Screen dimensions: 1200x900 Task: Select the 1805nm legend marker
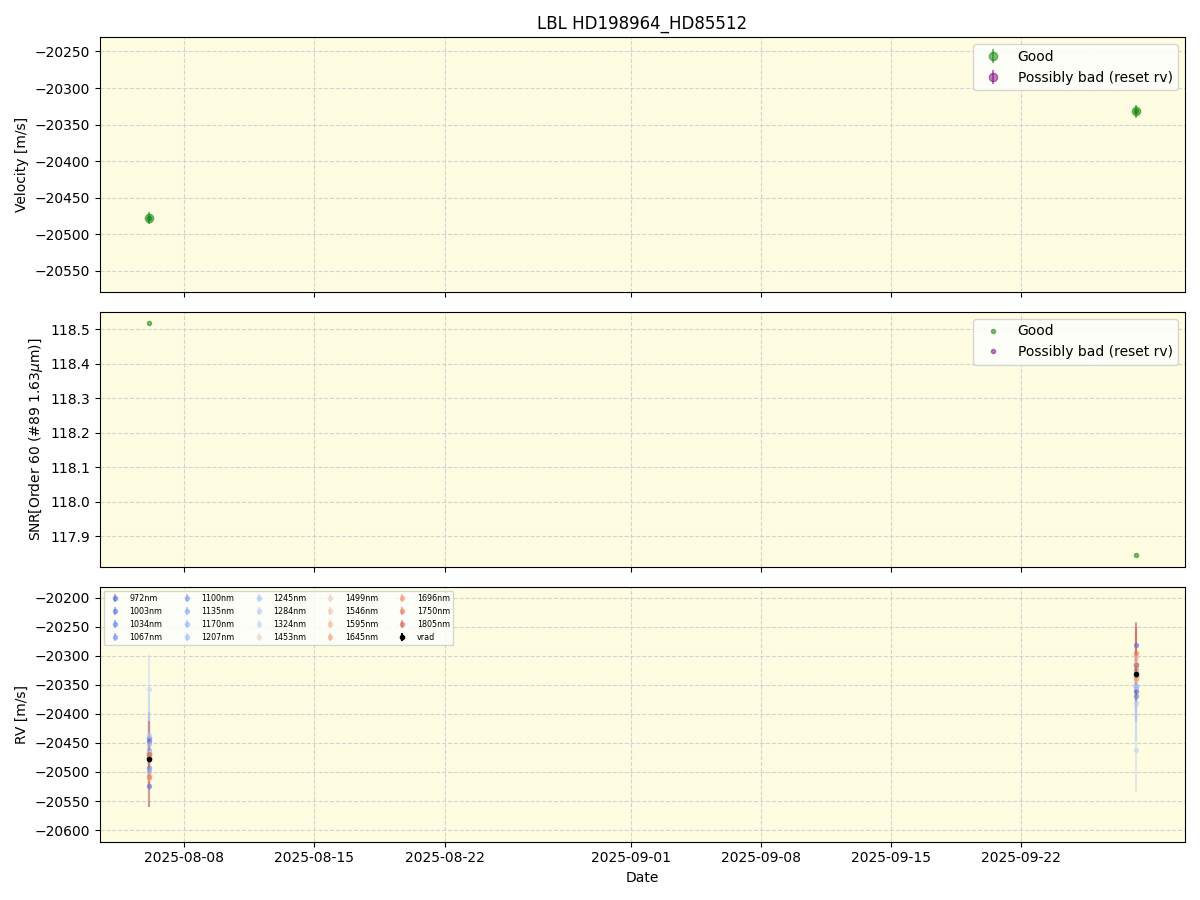[402, 624]
